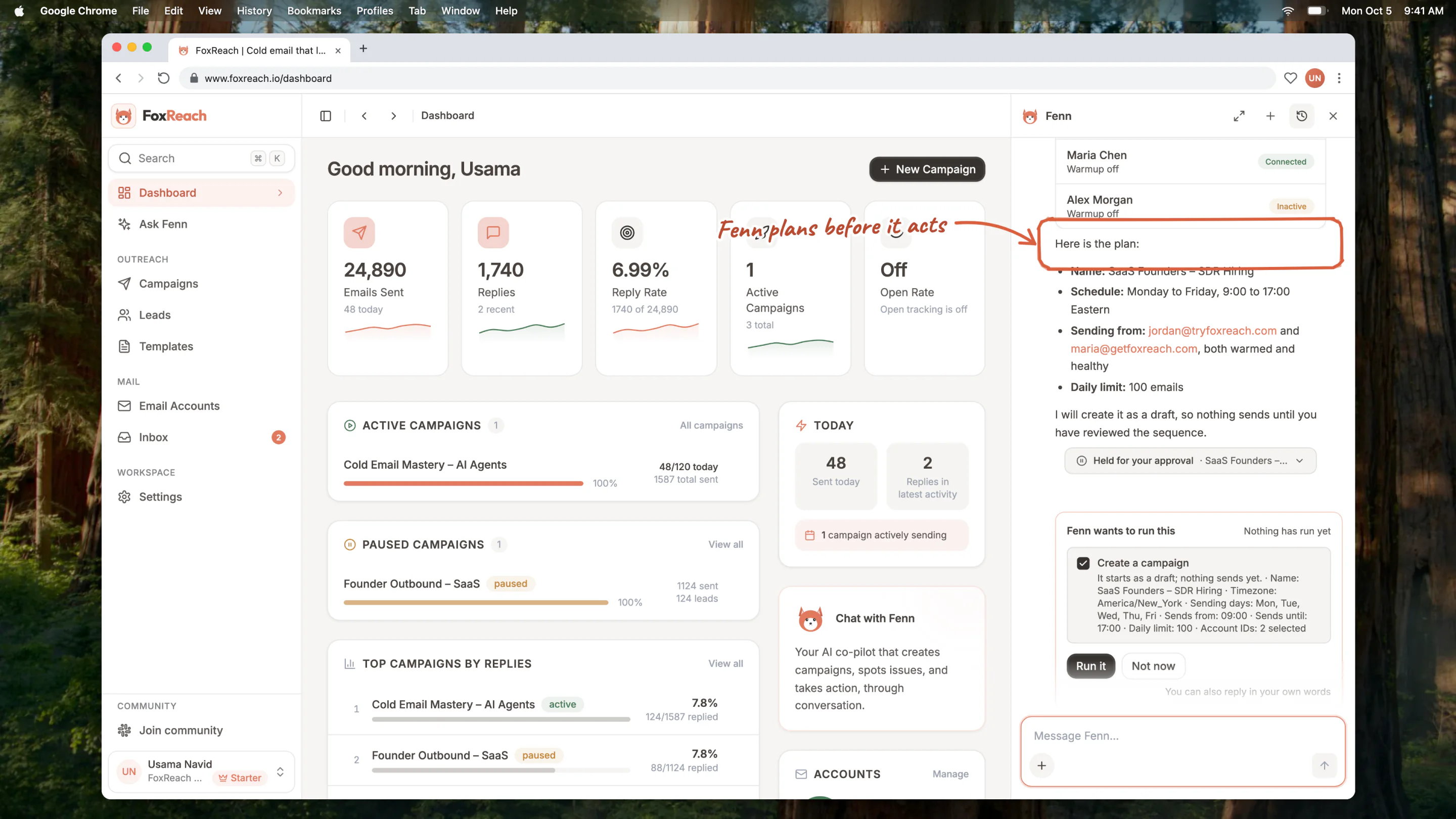Image resolution: width=1456 pixels, height=819 pixels.
Task: Click the New Campaign button
Action: pos(927,169)
